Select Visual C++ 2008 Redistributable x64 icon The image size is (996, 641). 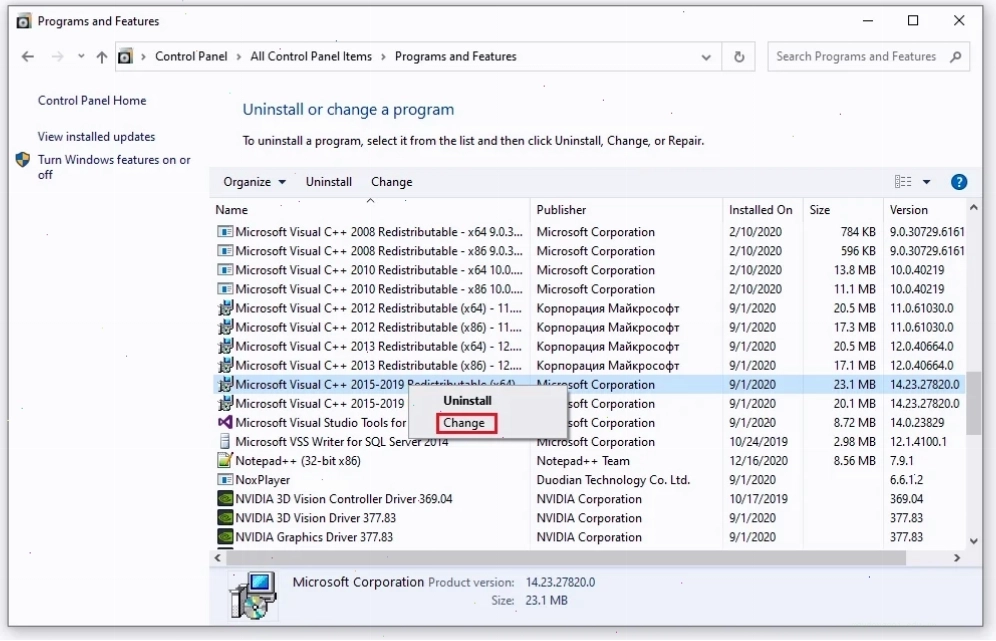(225, 232)
